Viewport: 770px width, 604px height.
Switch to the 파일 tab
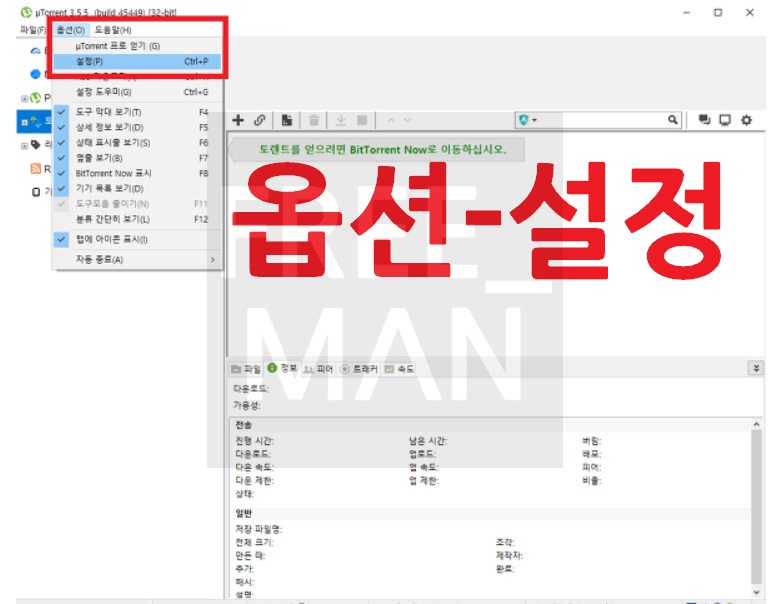click(x=246, y=369)
